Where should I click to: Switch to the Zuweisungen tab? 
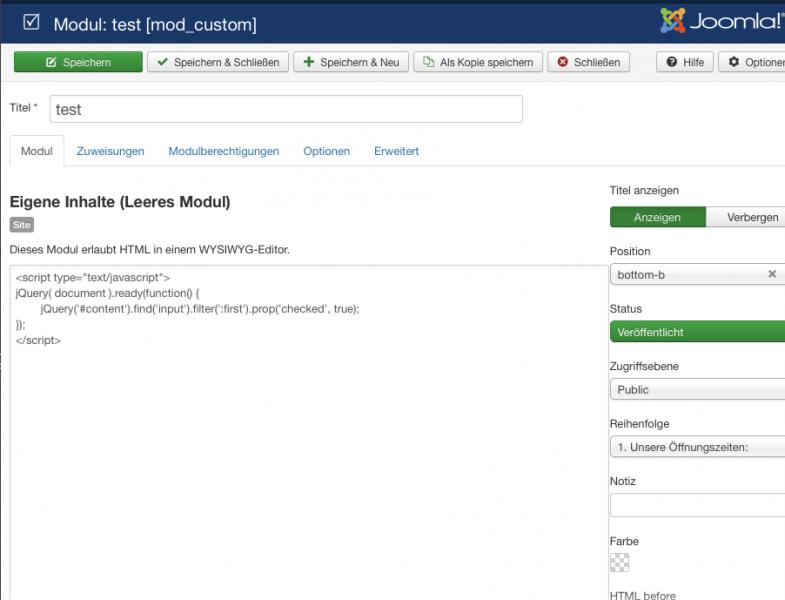pos(110,151)
